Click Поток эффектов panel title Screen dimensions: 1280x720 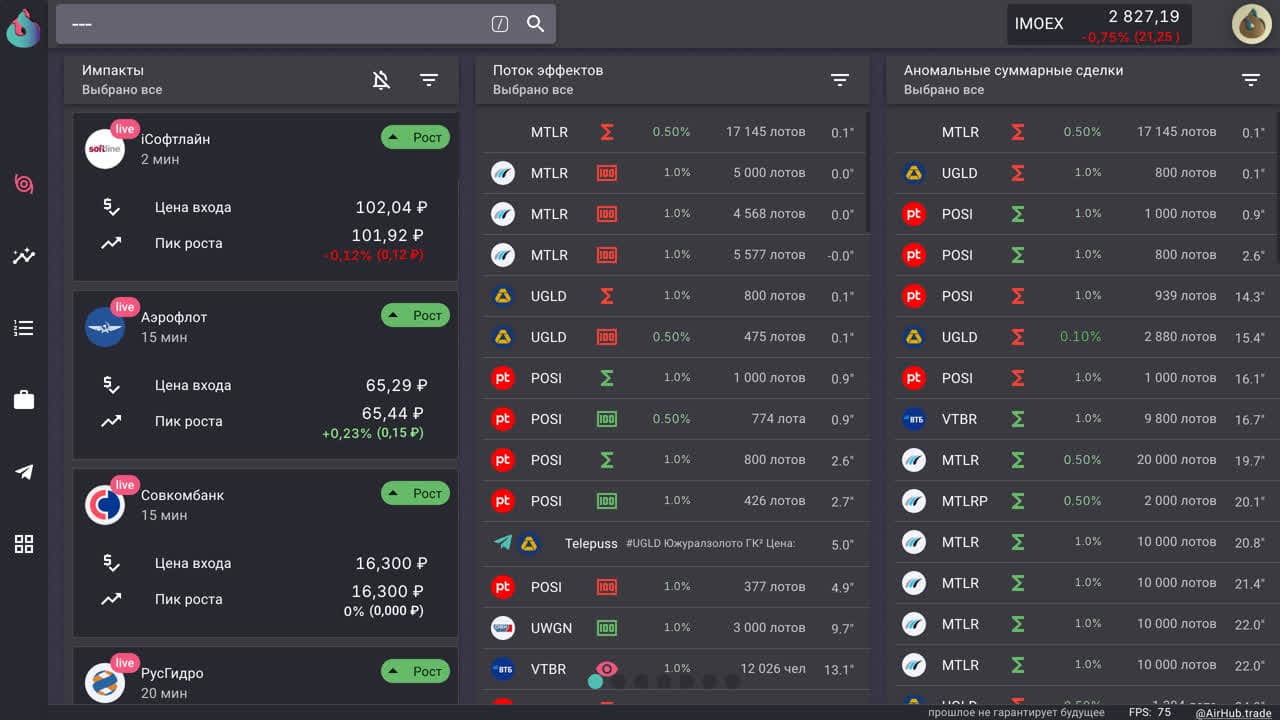point(548,70)
